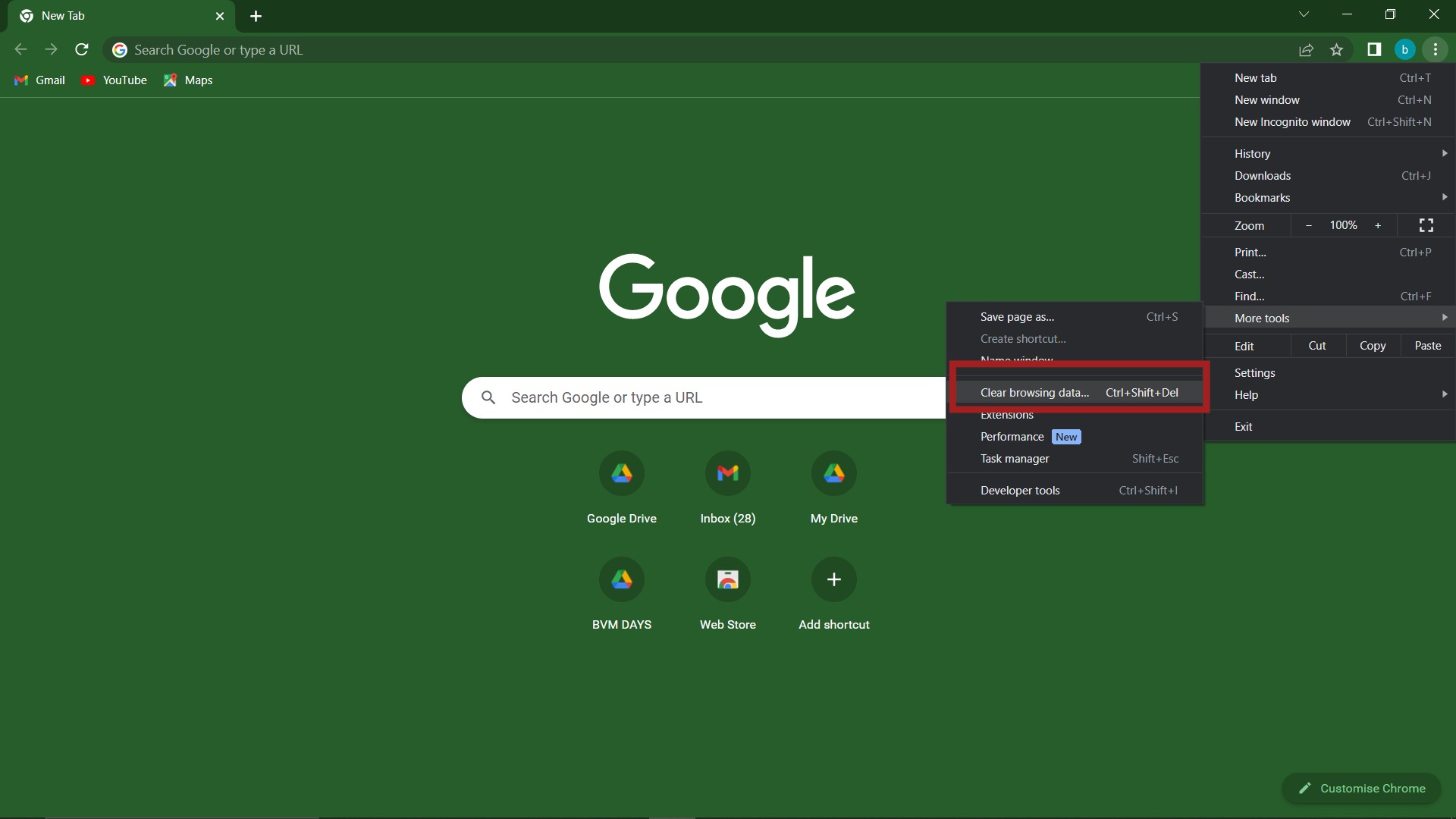Open Maps bookmark
The height and width of the screenshot is (819, 1456).
tap(188, 80)
